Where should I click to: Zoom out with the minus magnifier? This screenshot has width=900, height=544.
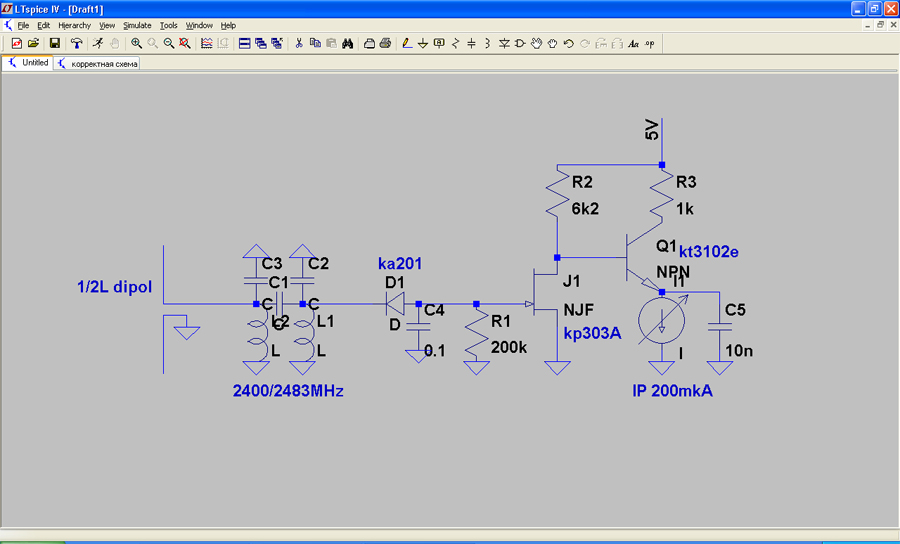click(x=169, y=44)
